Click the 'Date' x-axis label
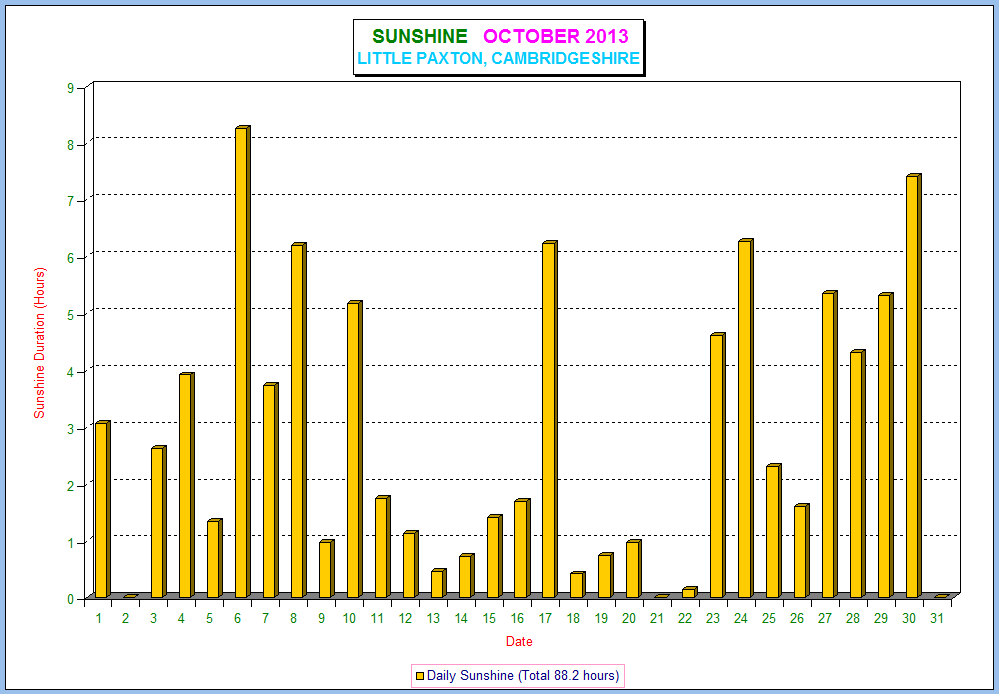Image resolution: width=999 pixels, height=694 pixels. [519, 642]
